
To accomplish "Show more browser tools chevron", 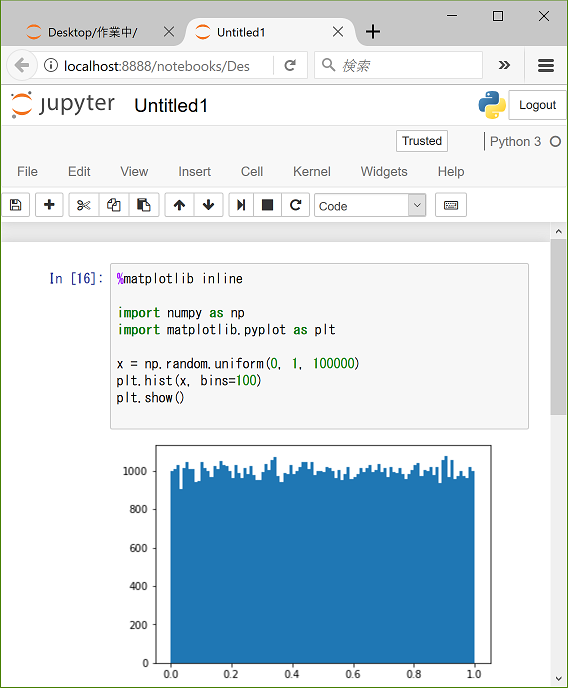I will pyautogui.click(x=504, y=65).
